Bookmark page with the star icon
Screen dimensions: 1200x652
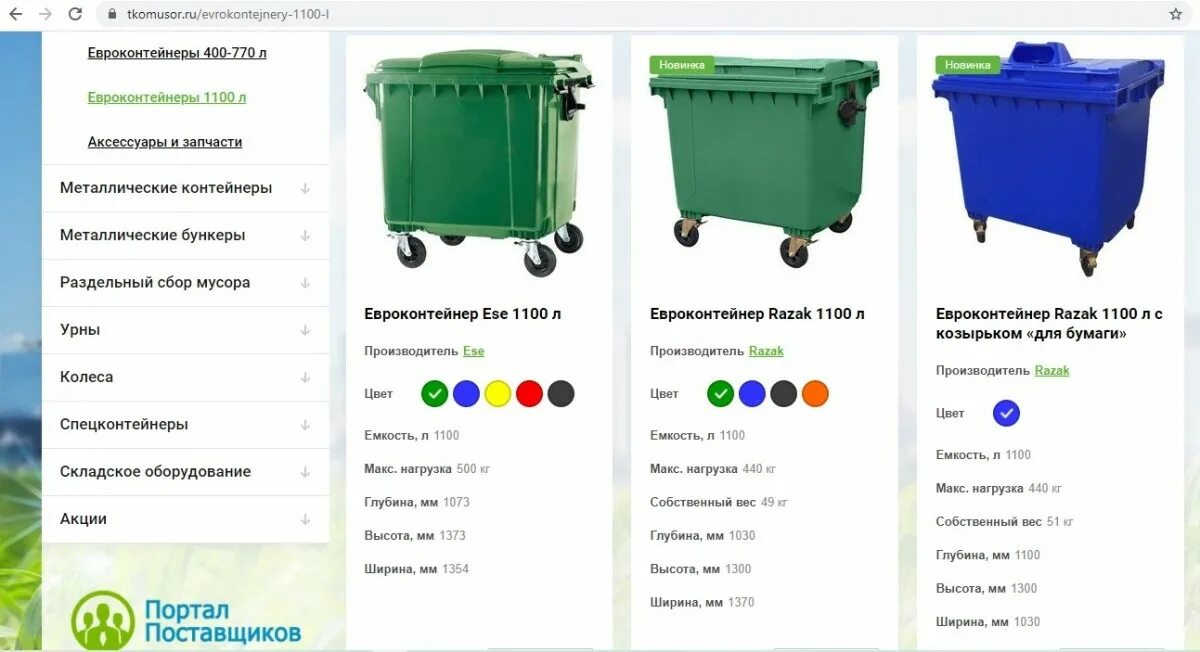1176,14
